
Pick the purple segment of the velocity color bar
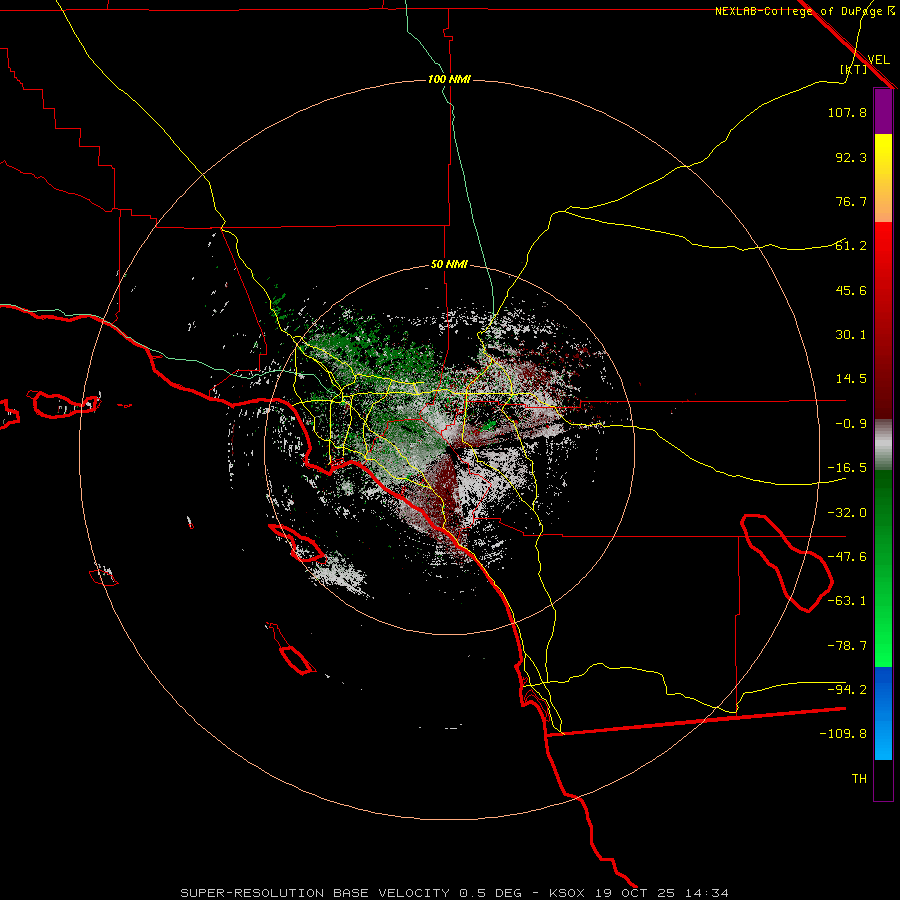click(x=883, y=111)
